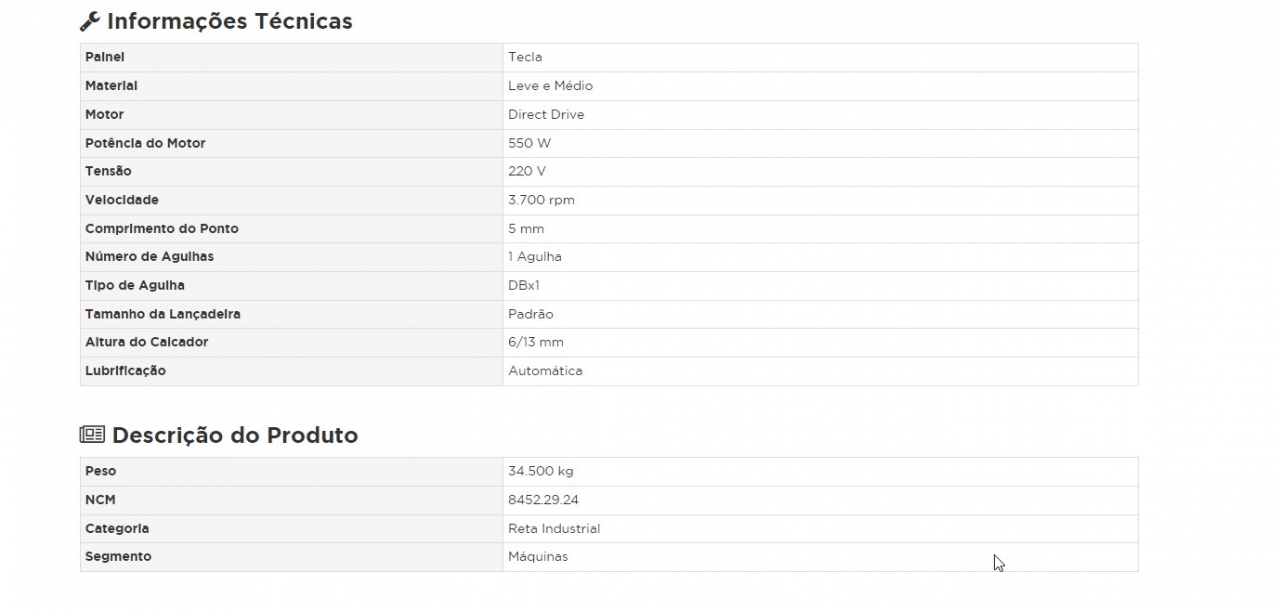This screenshot has width=1280, height=611.
Task: Click the 220 V tensão value
Action: click(527, 171)
